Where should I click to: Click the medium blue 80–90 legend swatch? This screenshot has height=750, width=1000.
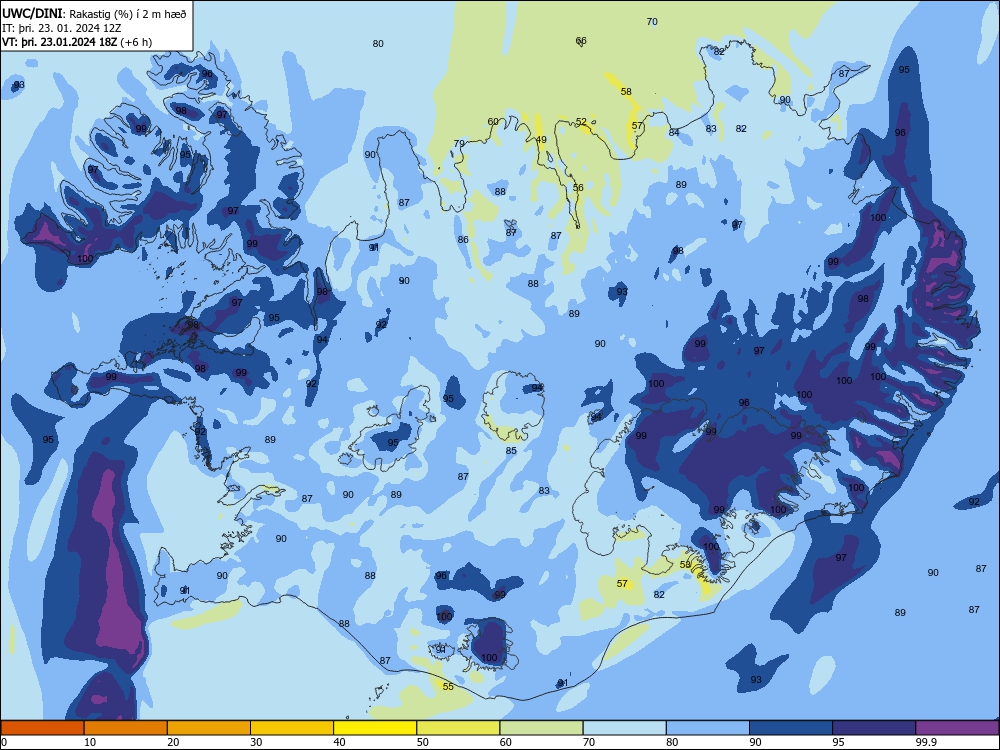(x=708, y=728)
